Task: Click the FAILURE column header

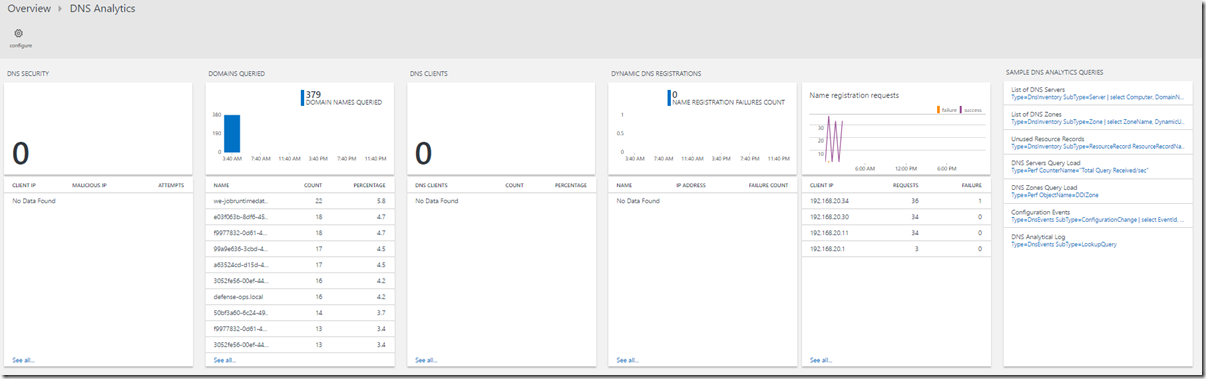Action: 971,185
